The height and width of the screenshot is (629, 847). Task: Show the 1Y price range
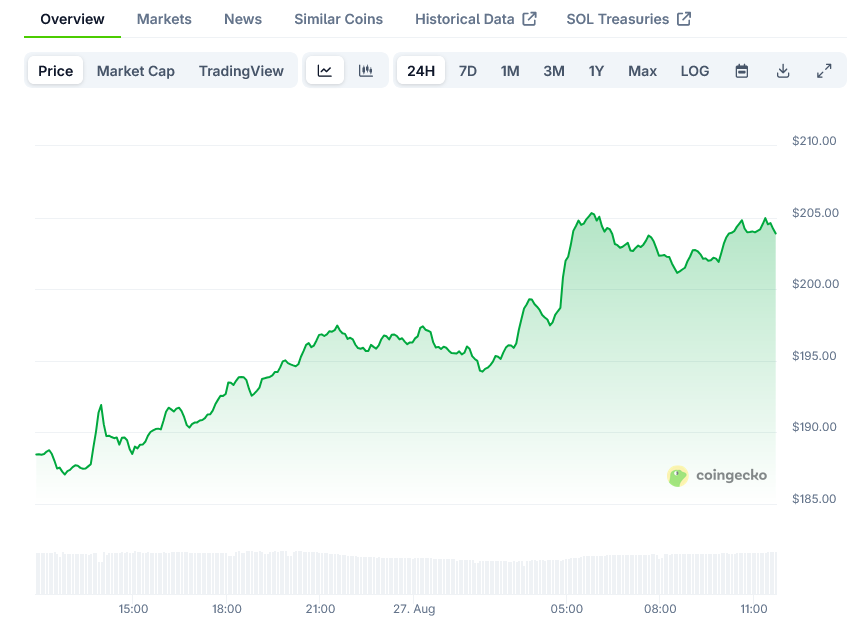coord(596,71)
